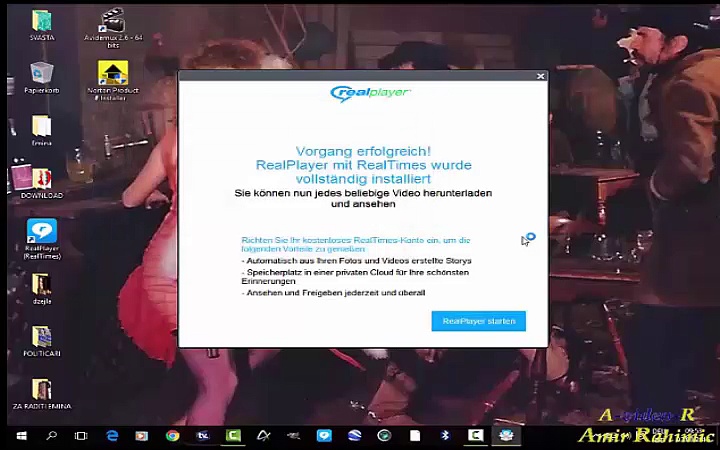Close the RealPlayer installer dialog

coord(540,76)
